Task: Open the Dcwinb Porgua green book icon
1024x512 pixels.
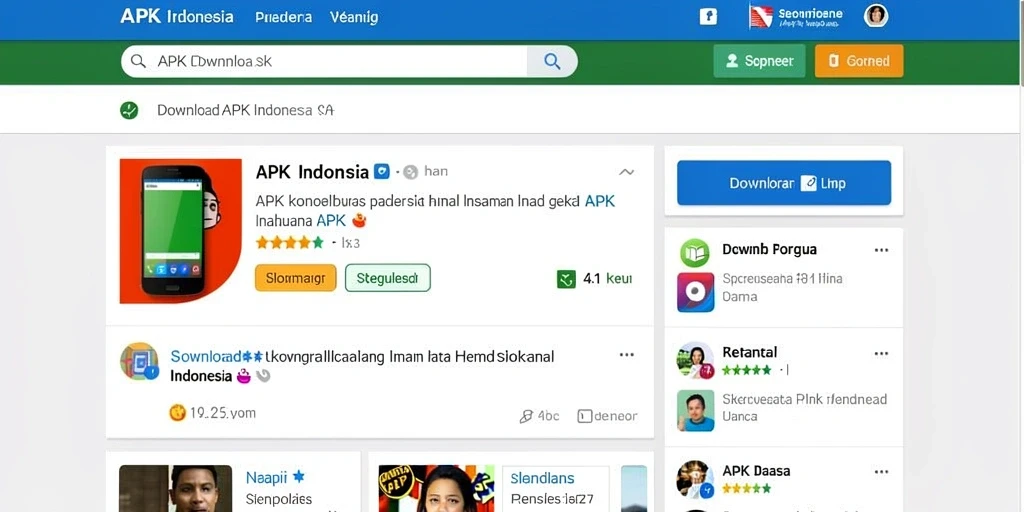Action: (x=694, y=253)
